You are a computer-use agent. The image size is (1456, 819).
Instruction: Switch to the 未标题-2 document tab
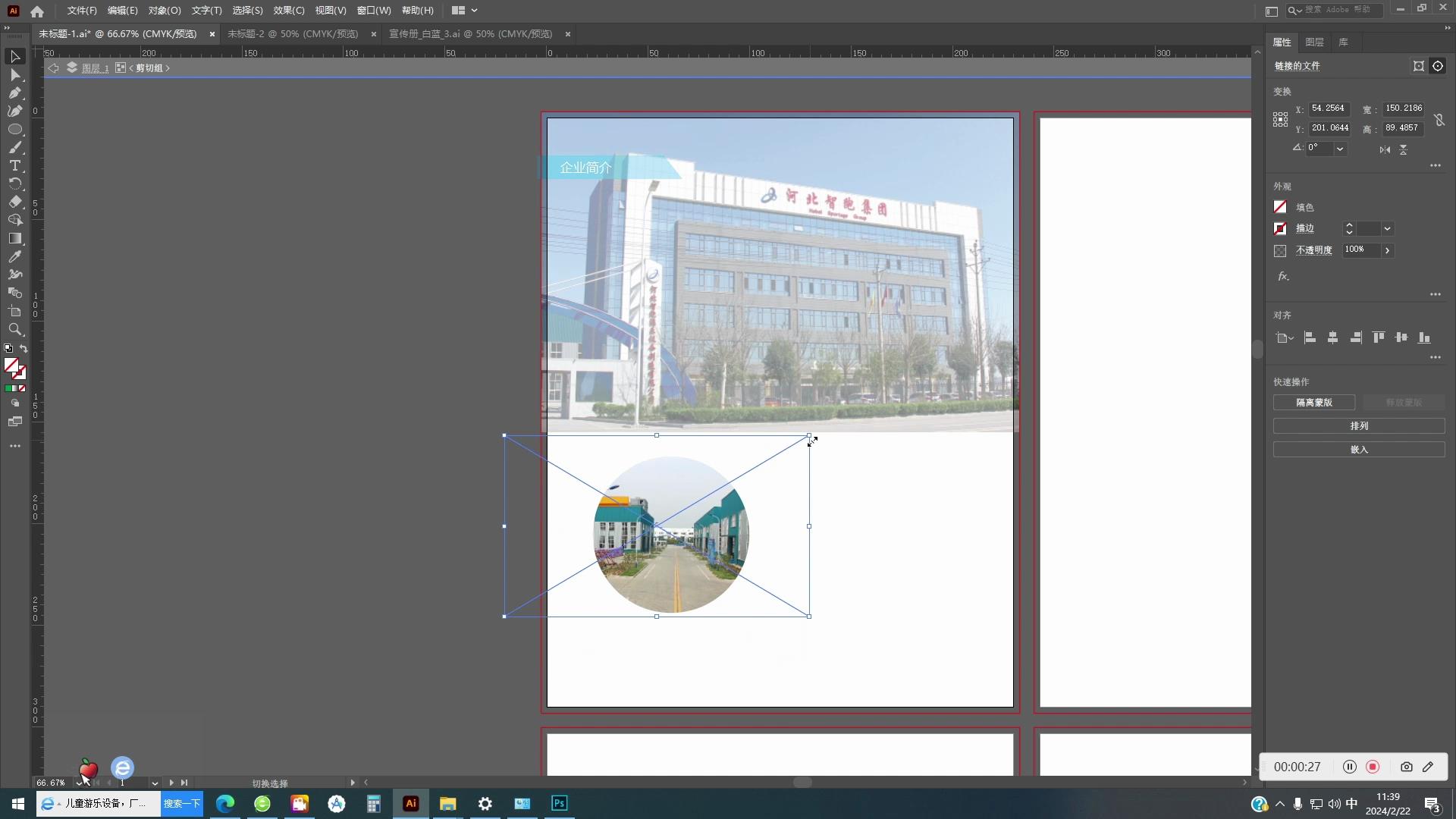tap(293, 34)
